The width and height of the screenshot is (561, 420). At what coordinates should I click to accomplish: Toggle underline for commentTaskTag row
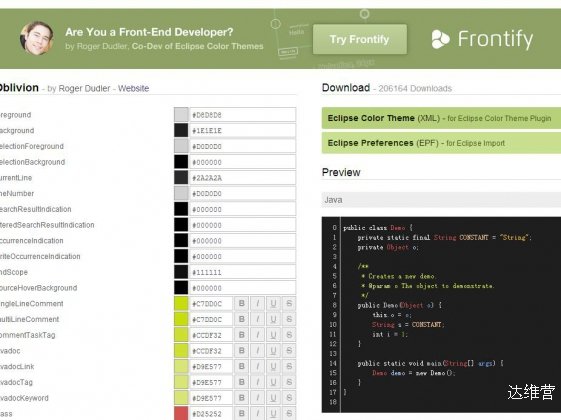coord(273,335)
